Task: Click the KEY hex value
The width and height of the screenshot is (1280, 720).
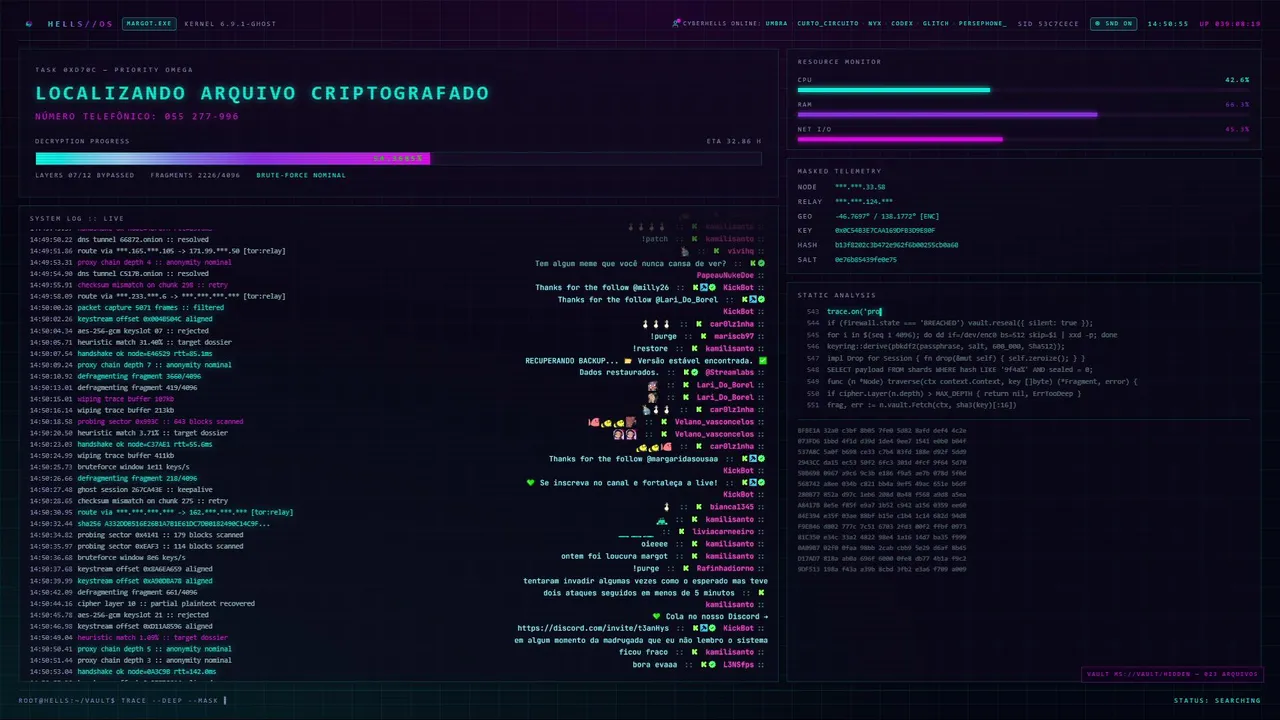Action: (885, 230)
